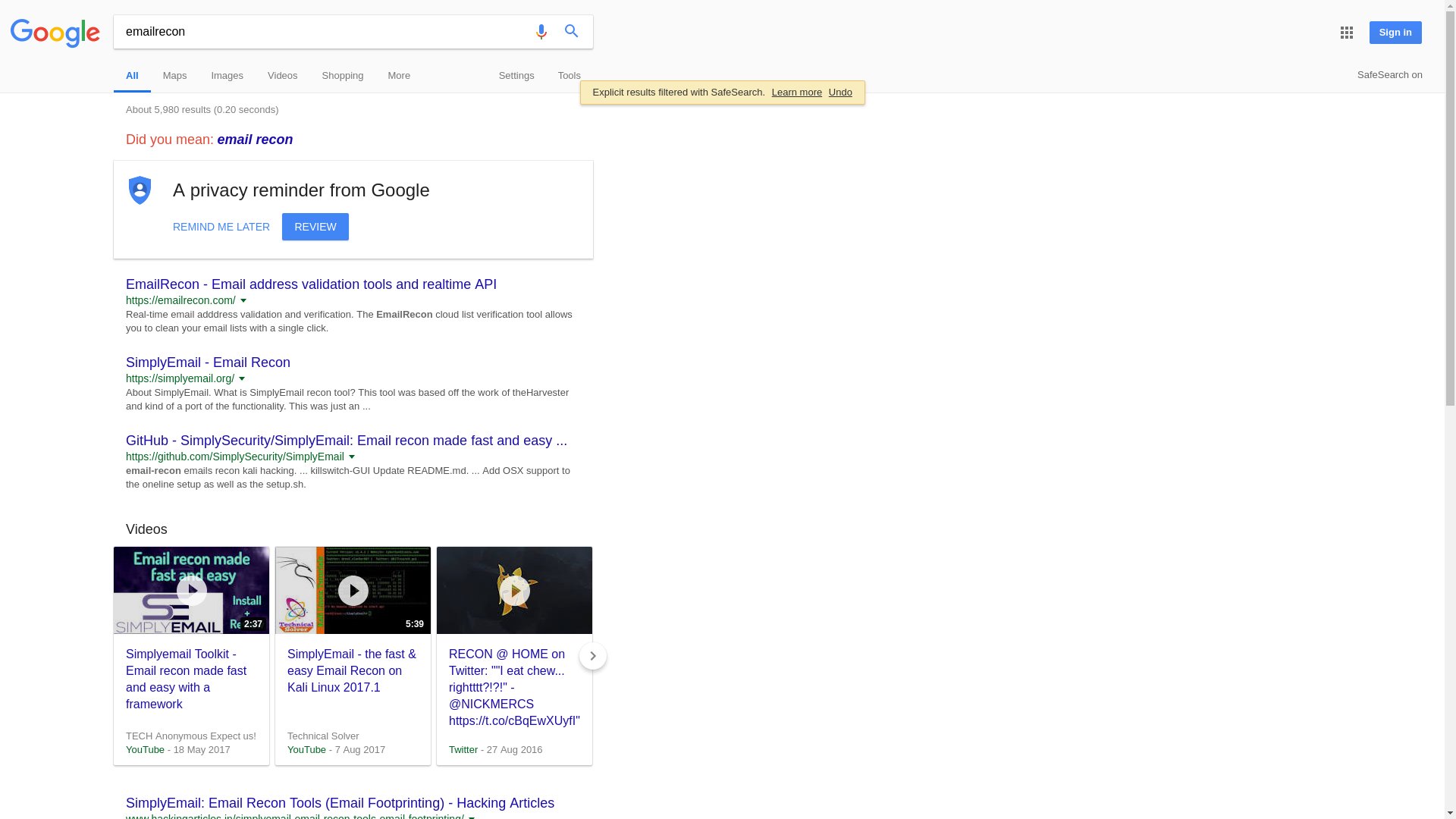Click the REVIEW privacy button
1456x819 pixels.
[315, 227]
